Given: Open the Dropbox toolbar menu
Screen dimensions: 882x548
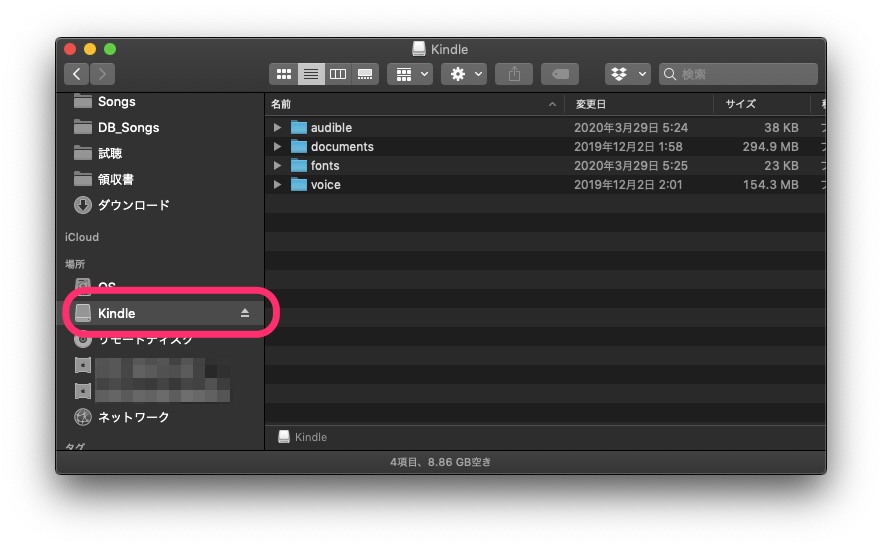Looking at the screenshot, I should click(x=628, y=74).
